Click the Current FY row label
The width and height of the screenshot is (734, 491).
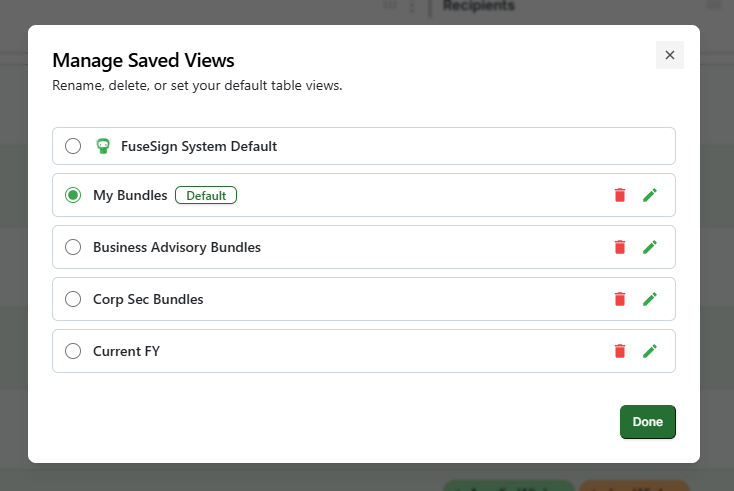(126, 351)
